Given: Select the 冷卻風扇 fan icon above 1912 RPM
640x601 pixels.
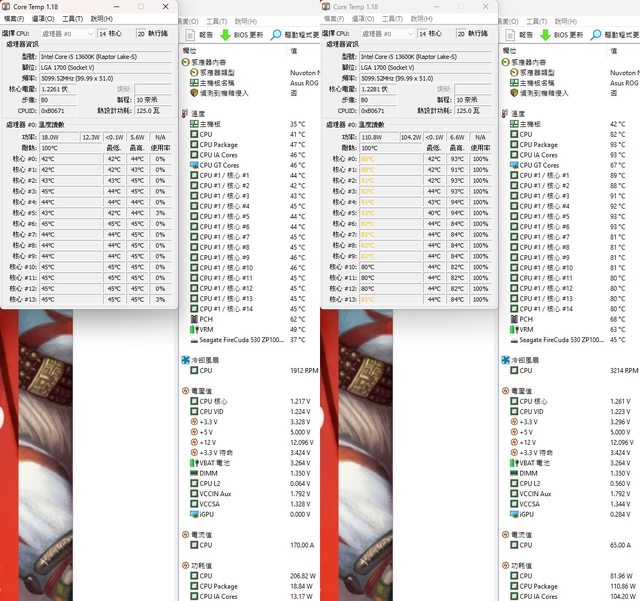Looking at the screenshot, I should point(187,359).
